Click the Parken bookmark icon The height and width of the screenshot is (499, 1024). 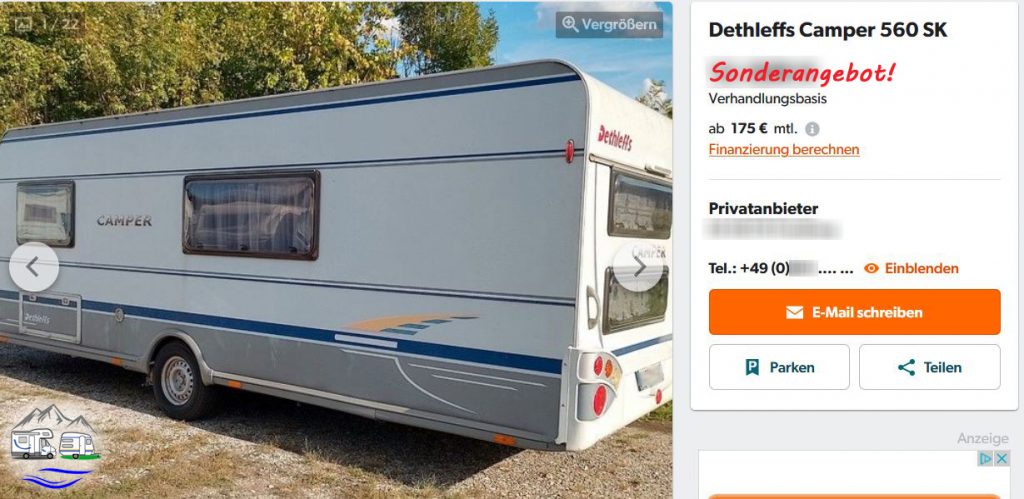[752, 368]
